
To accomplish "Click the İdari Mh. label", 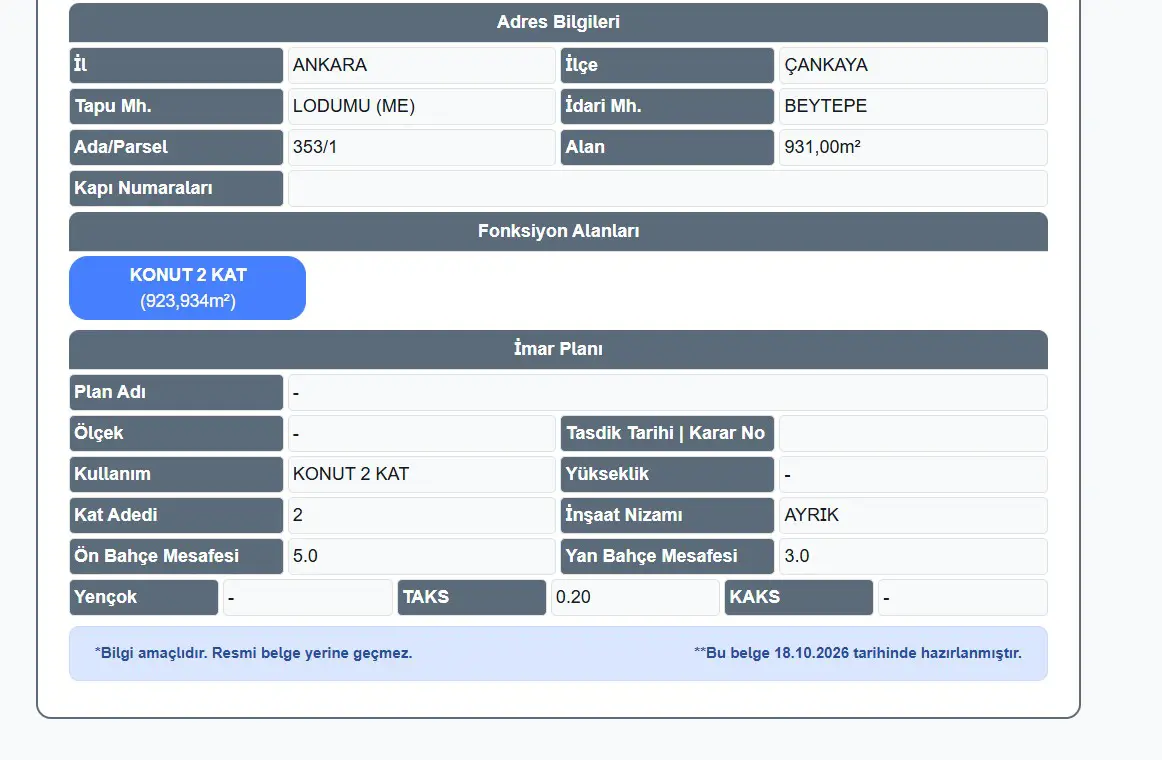I will tap(667, 106).
